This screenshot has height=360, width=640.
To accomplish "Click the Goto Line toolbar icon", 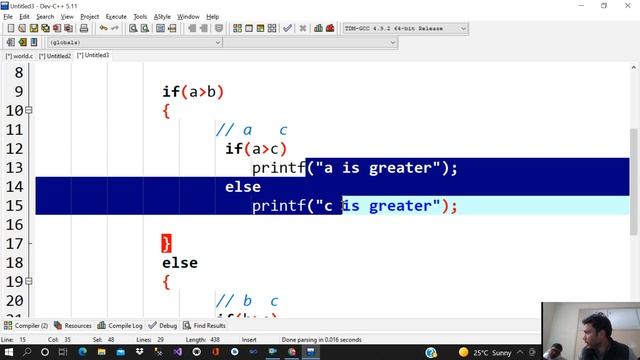I will click(172, 28).
